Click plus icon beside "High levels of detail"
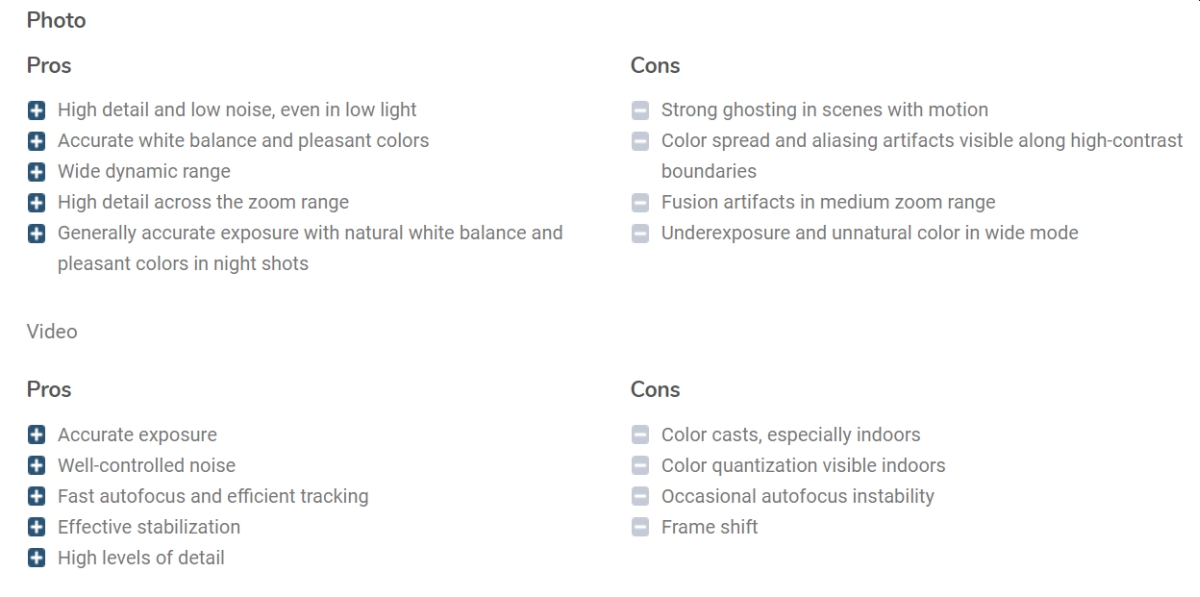Screen dimensions: 1200x597 [36, 558]
